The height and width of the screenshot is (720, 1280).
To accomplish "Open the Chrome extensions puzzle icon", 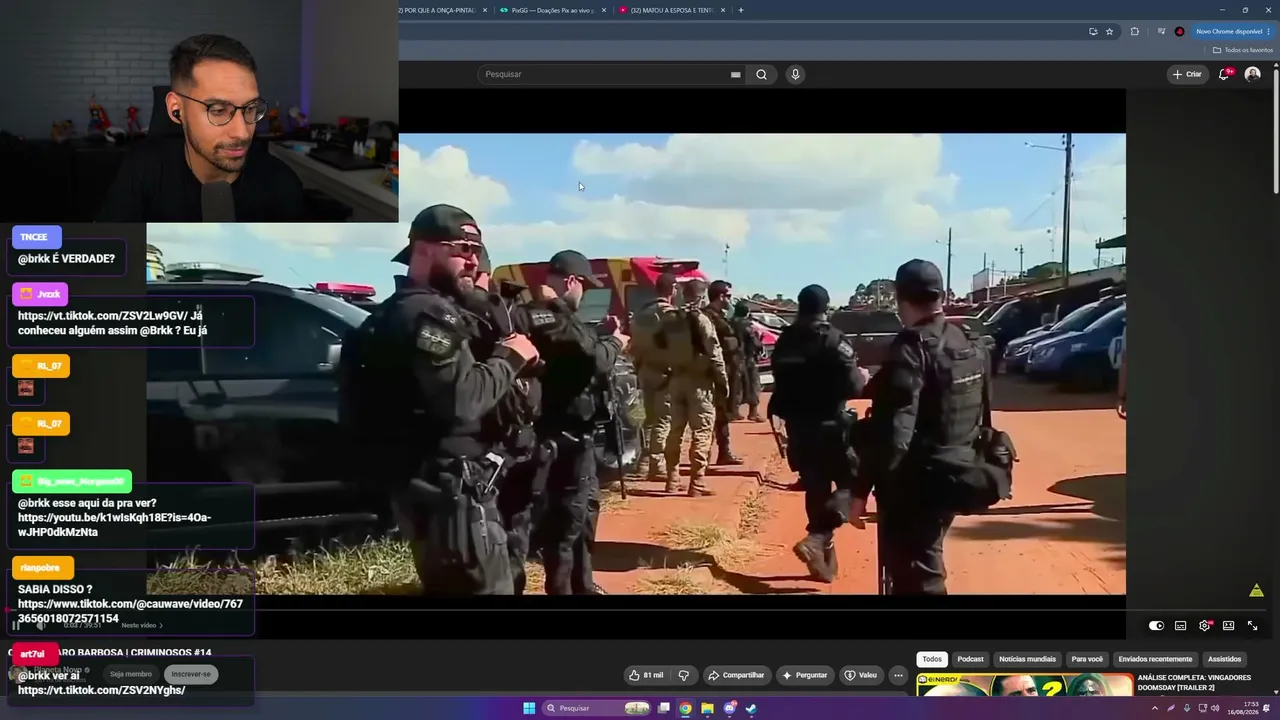I will (1135, 31).
